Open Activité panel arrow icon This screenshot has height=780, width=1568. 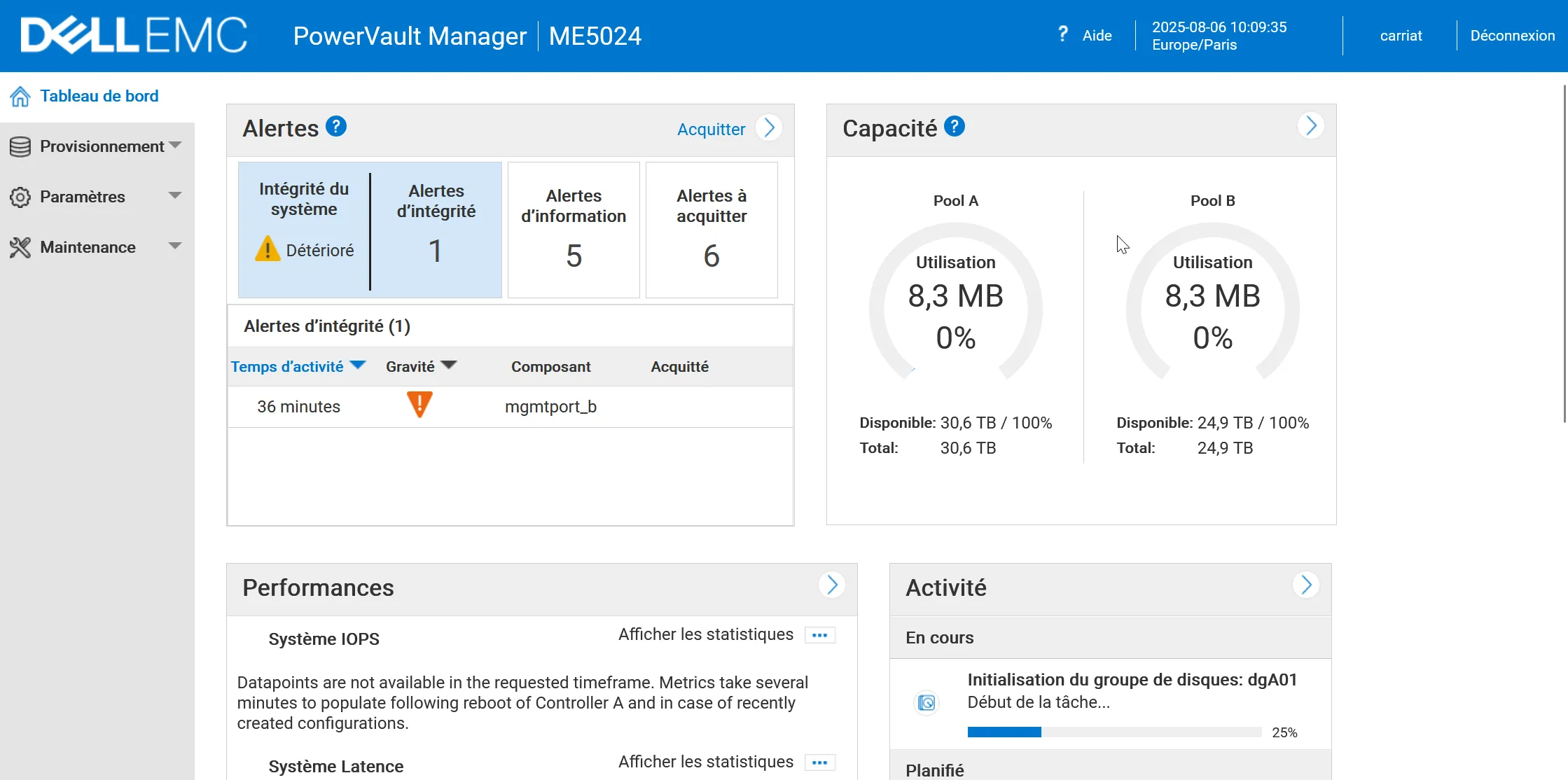(x=1305, y=585)
